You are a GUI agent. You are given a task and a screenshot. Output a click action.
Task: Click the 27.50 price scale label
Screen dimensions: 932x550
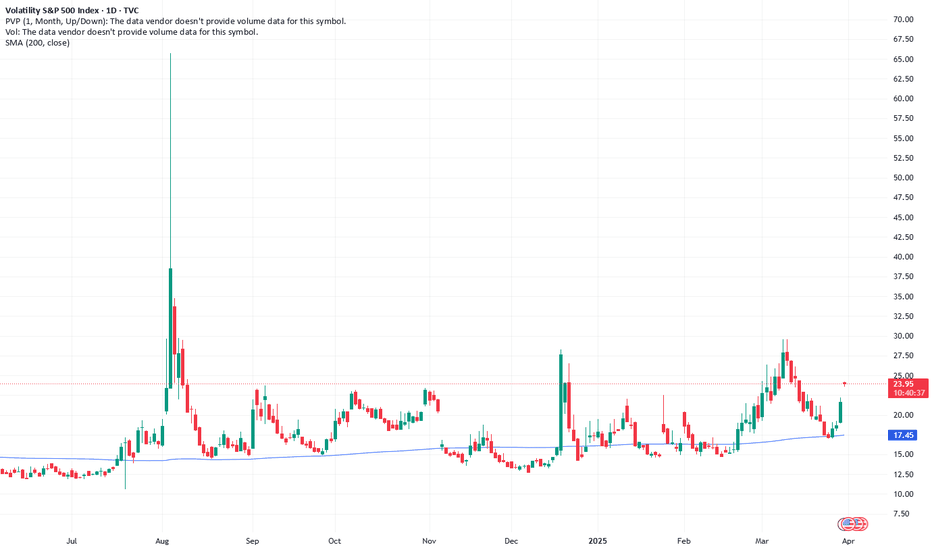(903, 356)
